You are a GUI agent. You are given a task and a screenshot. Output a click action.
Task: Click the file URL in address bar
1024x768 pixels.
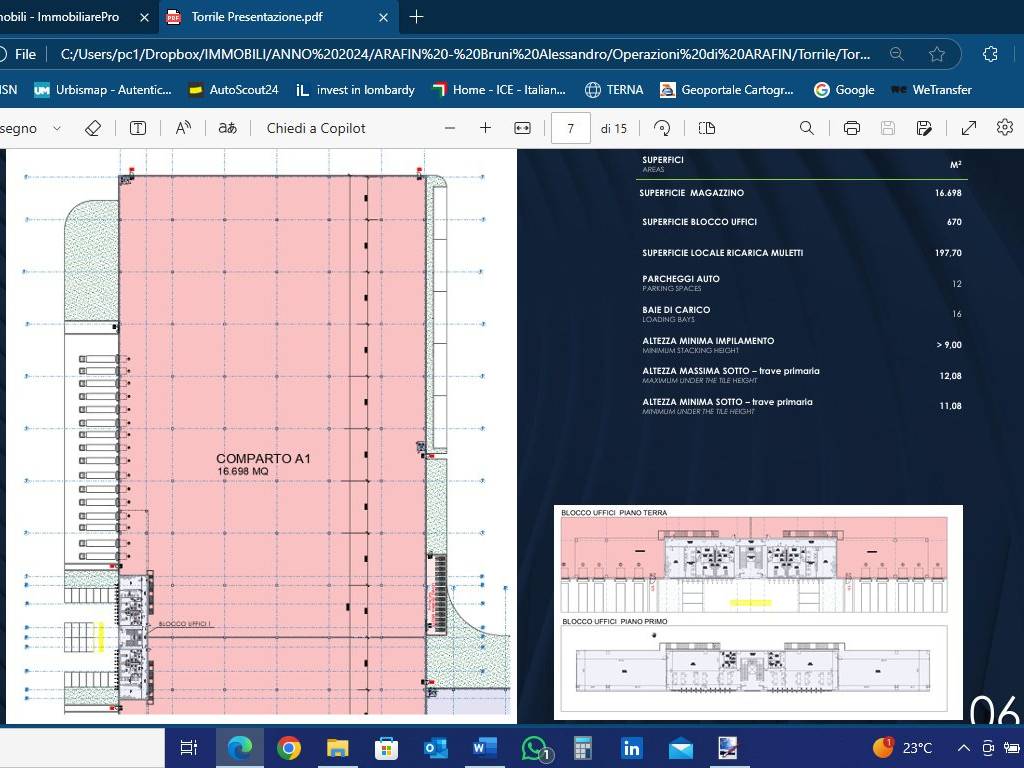[465, 54]
